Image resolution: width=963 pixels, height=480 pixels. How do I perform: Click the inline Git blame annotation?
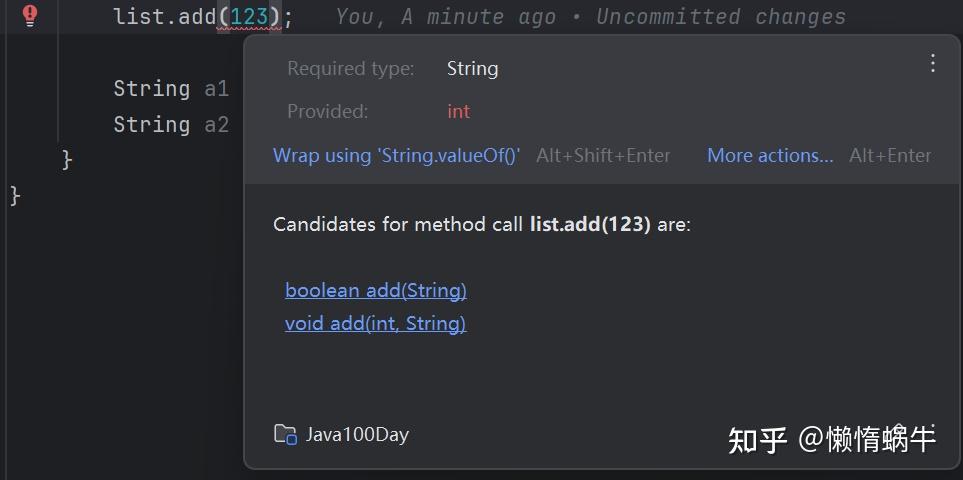click(x=590, y=17)
